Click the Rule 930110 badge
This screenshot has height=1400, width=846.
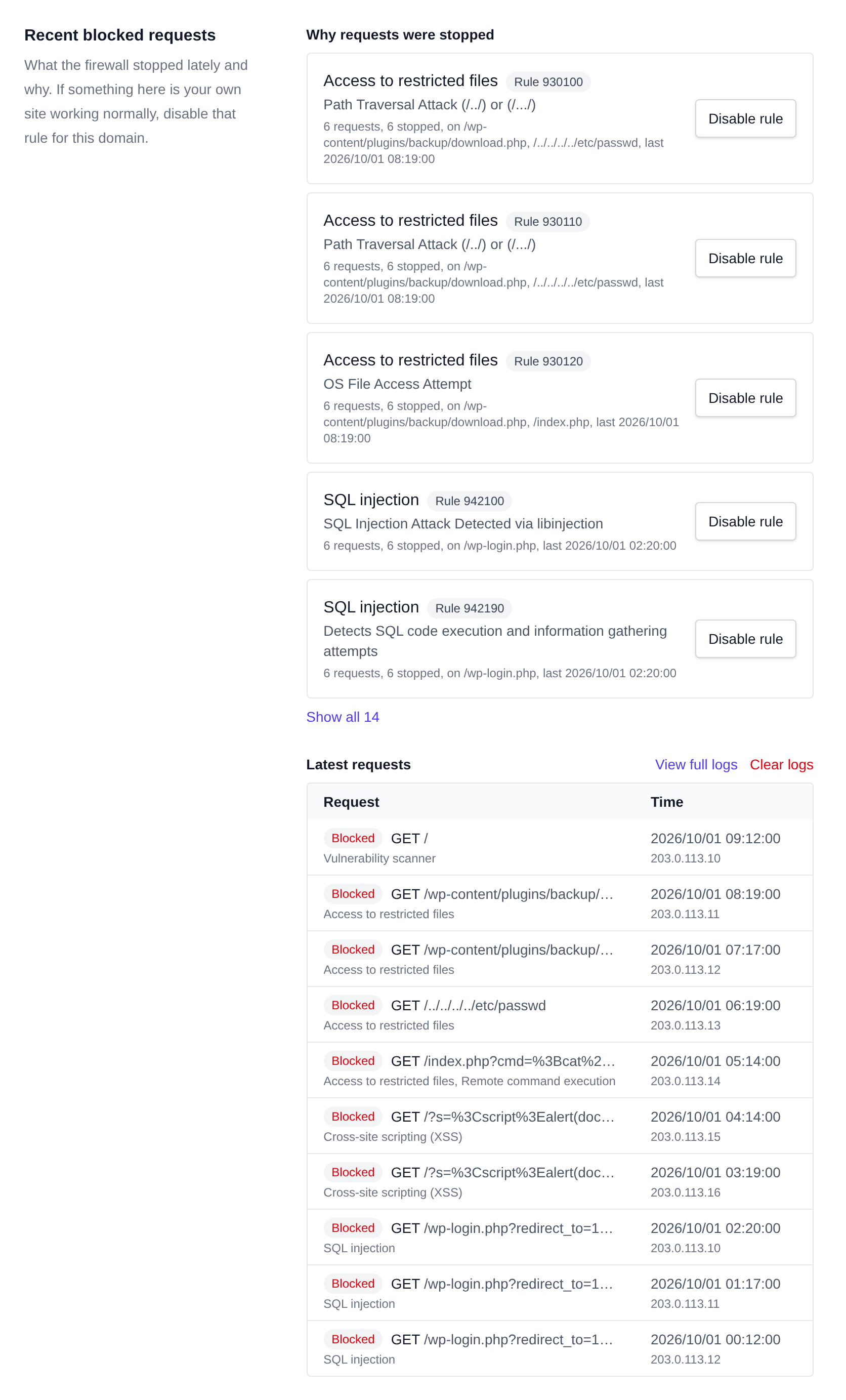pyautogui.click(x=547, y=222)
